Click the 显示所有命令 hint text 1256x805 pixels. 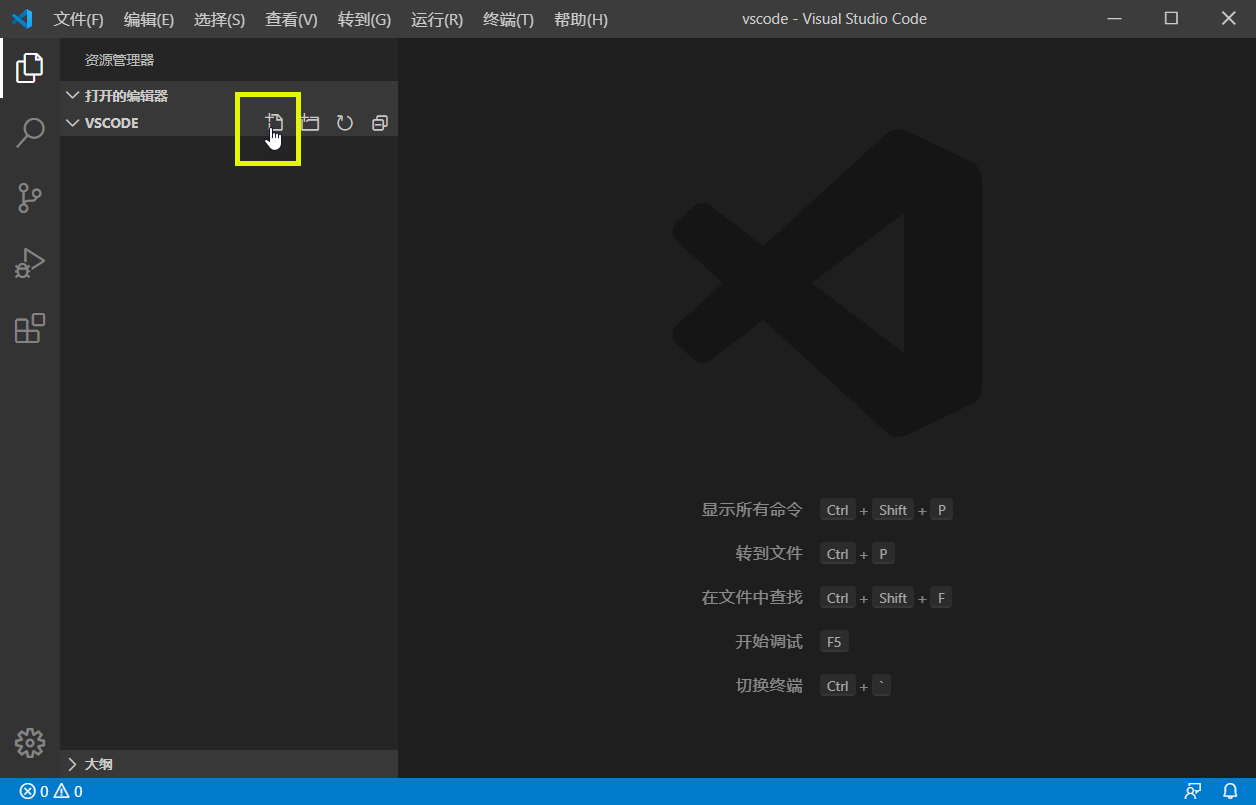pyautogui.click(x=752, y=510)
